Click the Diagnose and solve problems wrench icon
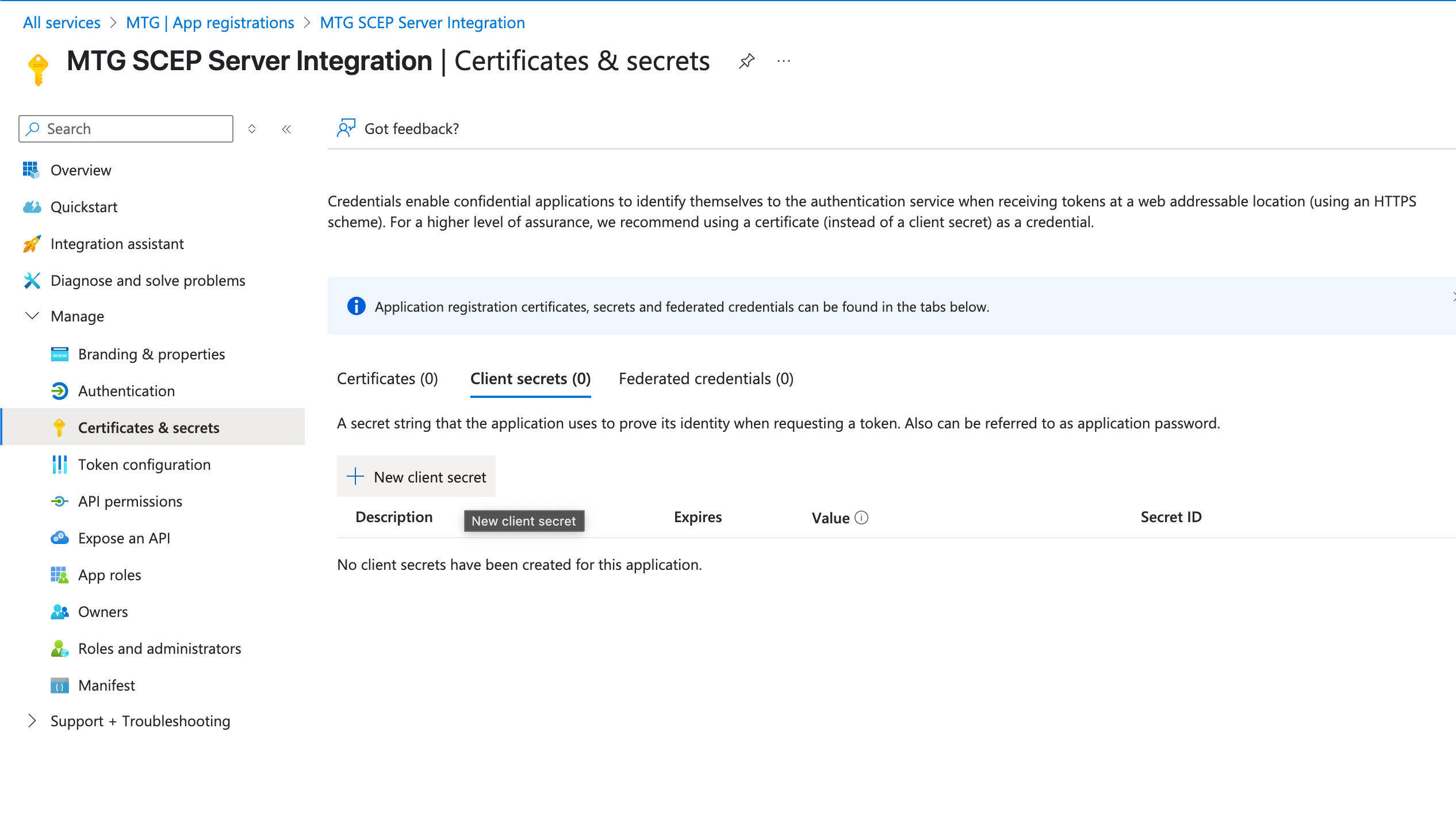This screenshot has width=1456, height=820. pos(32,280)
